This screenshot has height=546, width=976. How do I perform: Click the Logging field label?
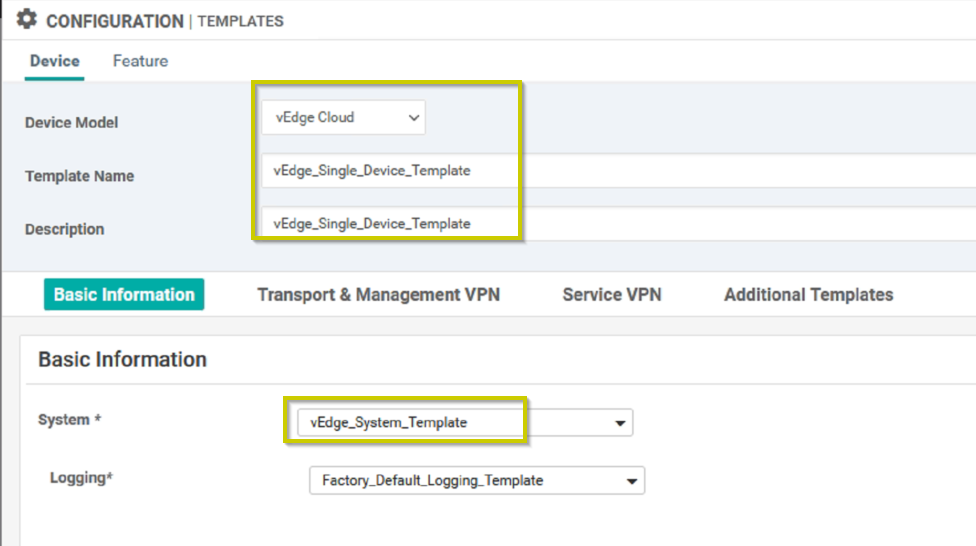(x=82, y=478)
